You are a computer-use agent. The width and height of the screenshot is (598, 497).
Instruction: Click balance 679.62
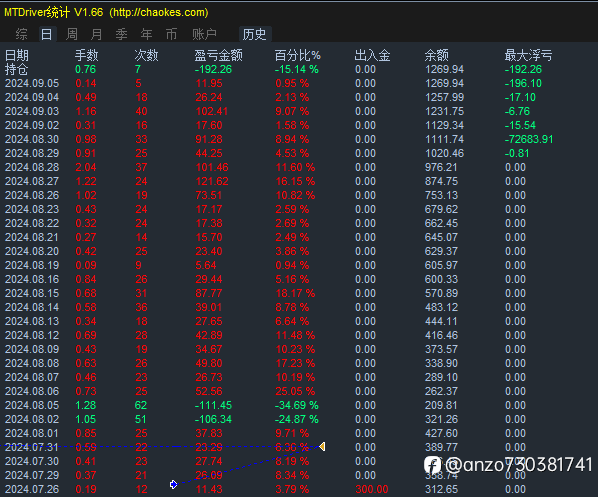click(x=441, y=209)
